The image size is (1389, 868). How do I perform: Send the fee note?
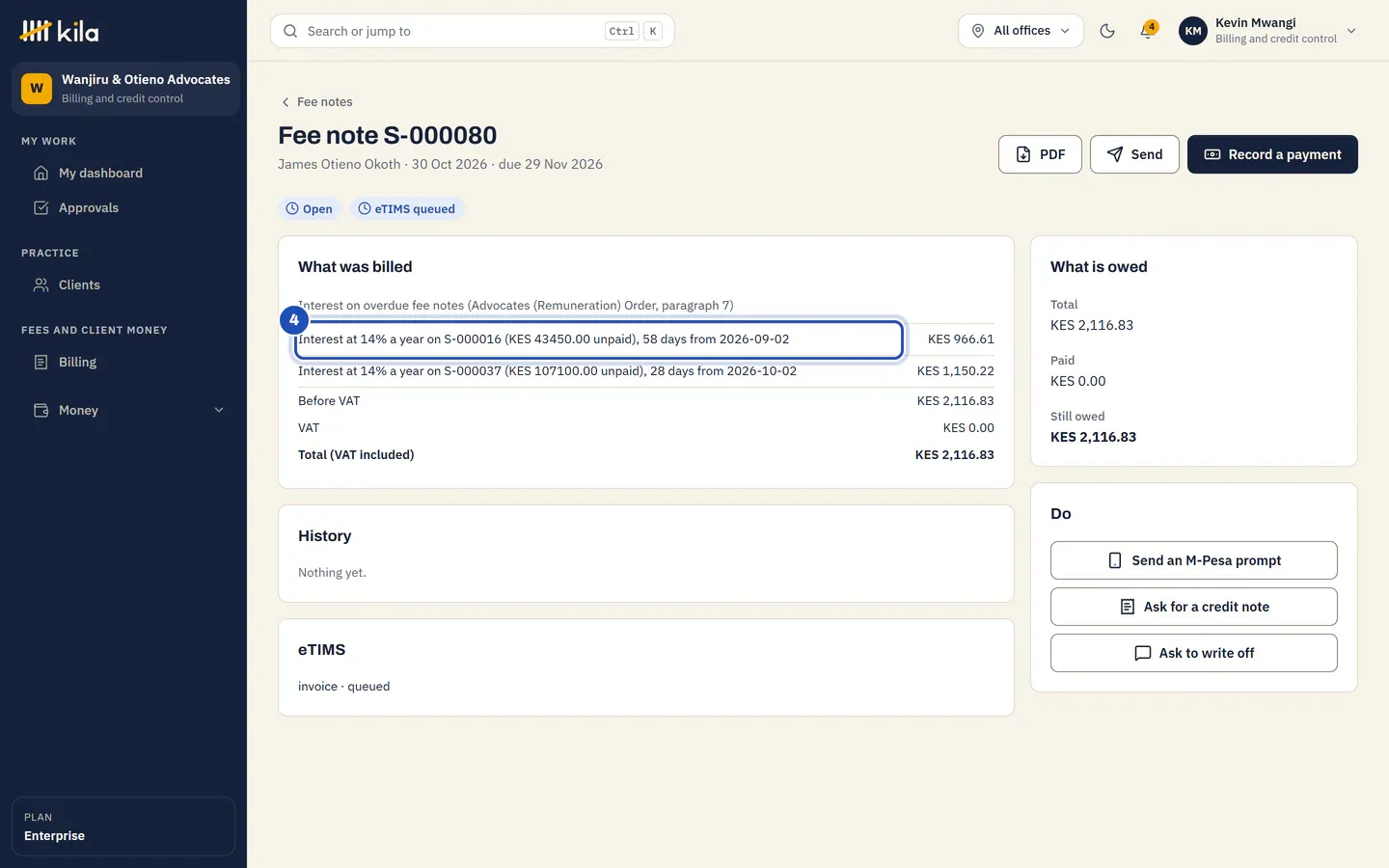pyautogui.click(x=1134, y=154)
